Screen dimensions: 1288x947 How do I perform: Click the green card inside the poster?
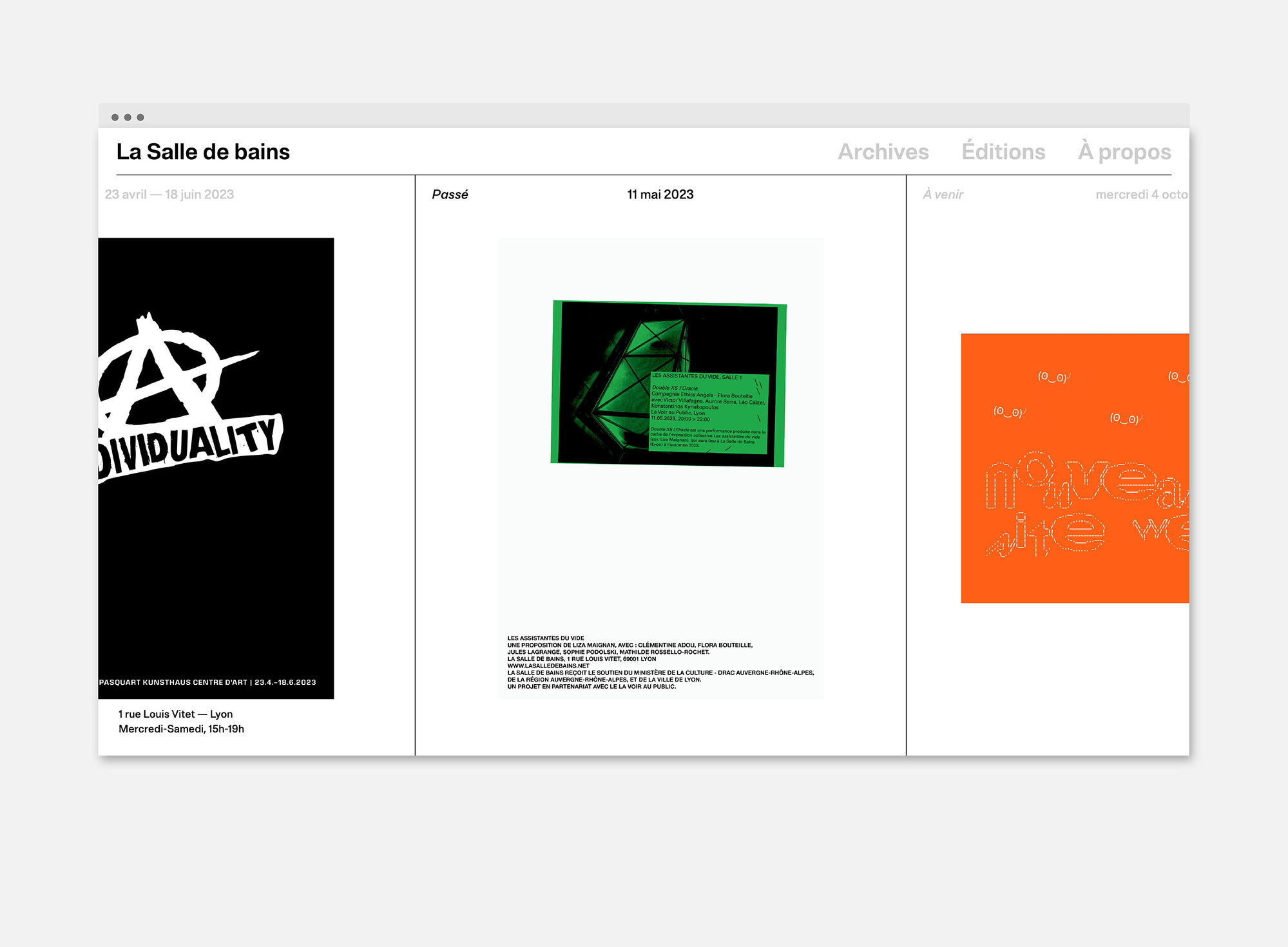[708, 412]
